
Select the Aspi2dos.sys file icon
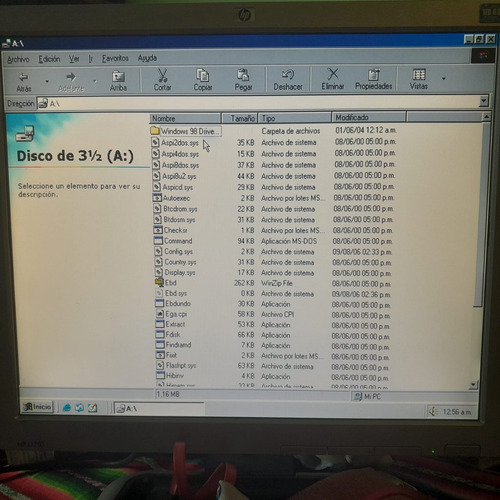coord(156,143)
